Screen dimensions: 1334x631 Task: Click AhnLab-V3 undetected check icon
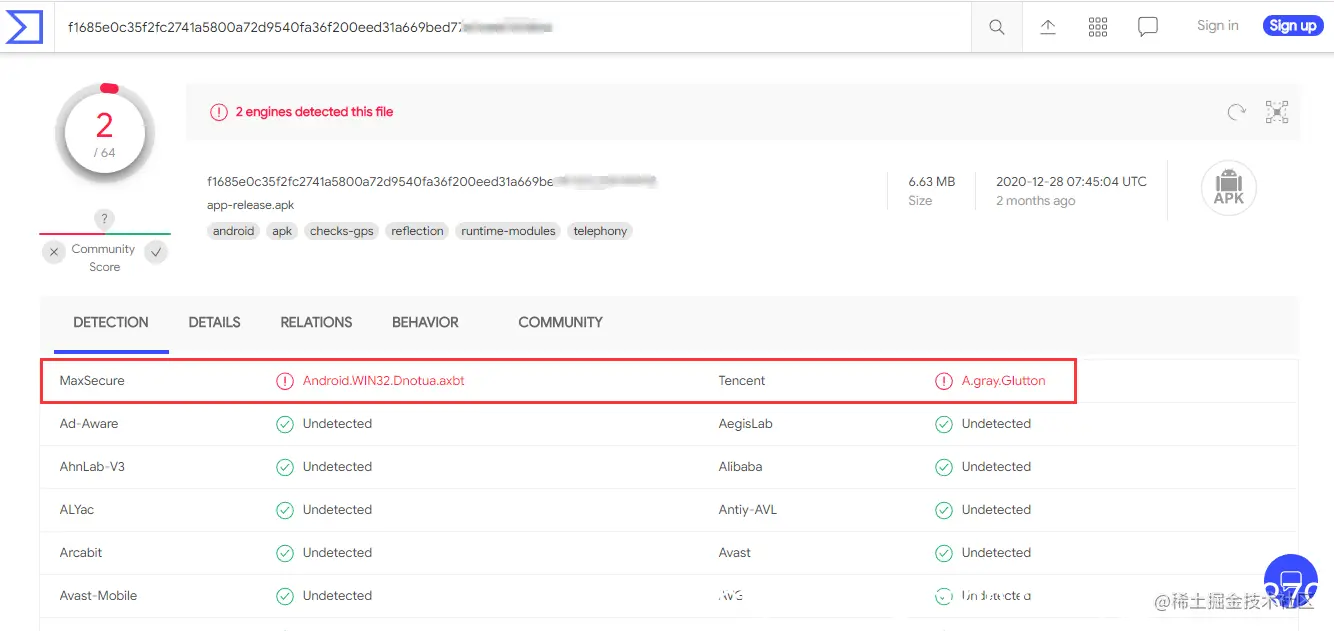pyautogui.click(x=285, y=467)
